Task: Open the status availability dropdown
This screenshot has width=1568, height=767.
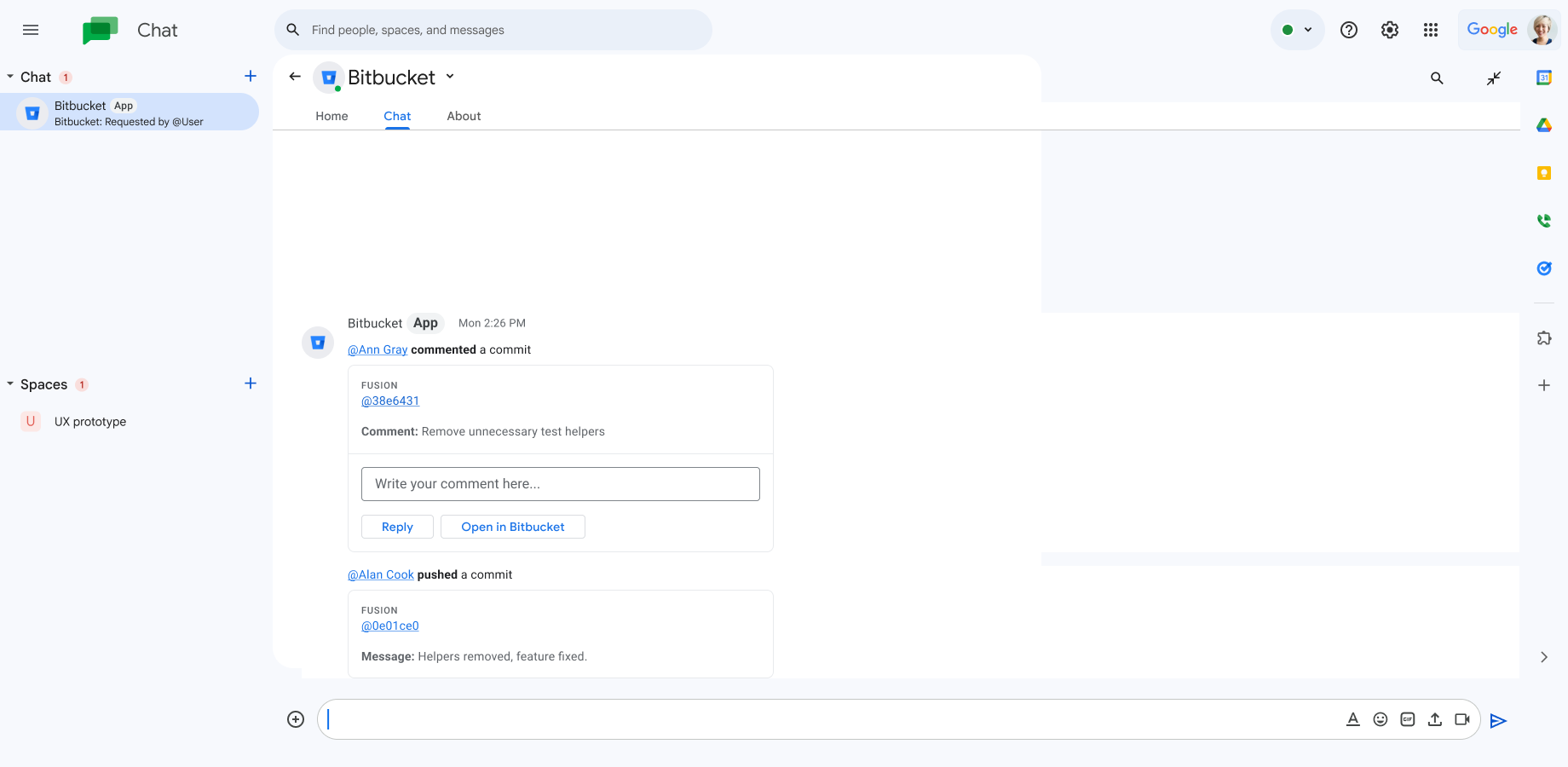Action: pos(1297,30)
